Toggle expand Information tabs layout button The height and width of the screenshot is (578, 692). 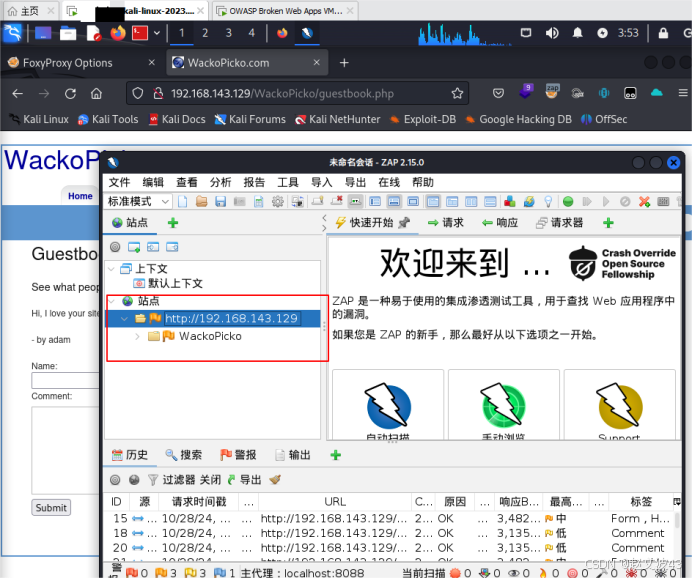[394, 202]
